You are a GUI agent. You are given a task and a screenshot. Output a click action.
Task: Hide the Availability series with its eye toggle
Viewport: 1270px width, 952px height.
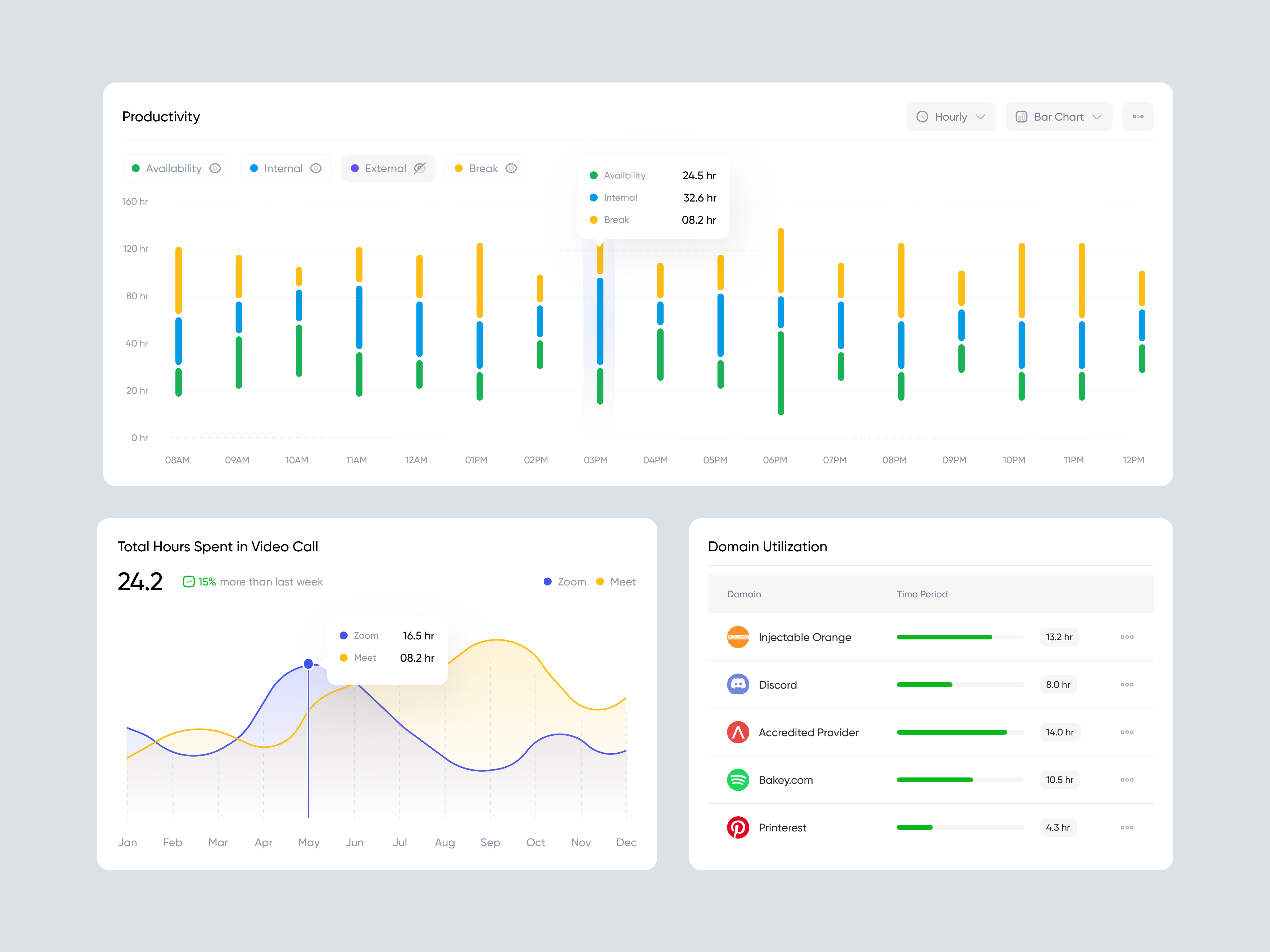(215, 168)
